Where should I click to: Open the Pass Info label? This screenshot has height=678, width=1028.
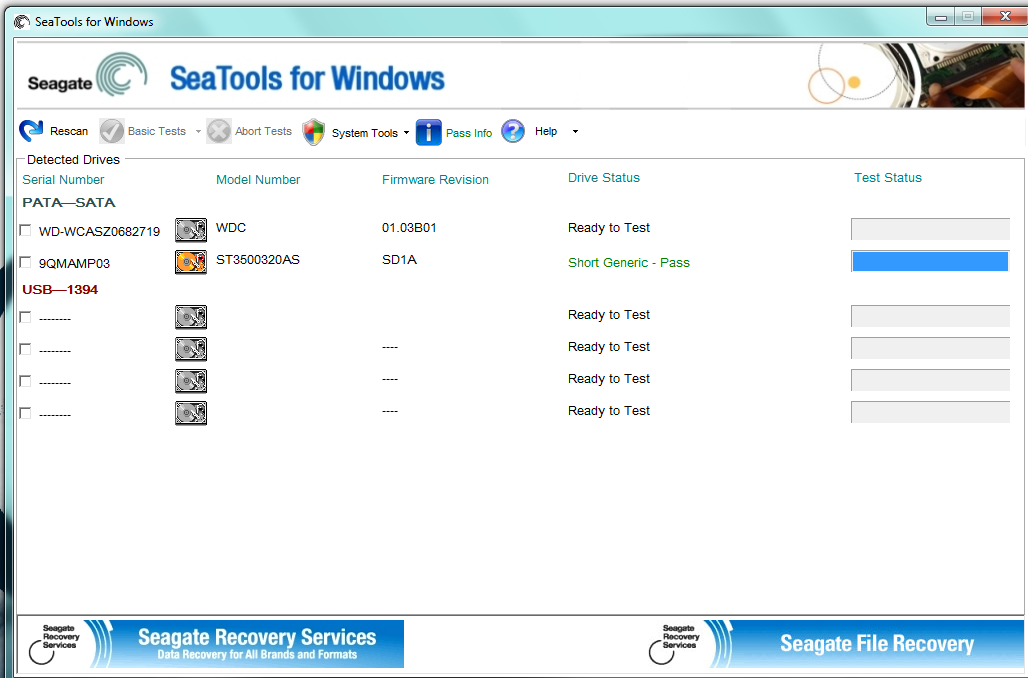point(469,133)
